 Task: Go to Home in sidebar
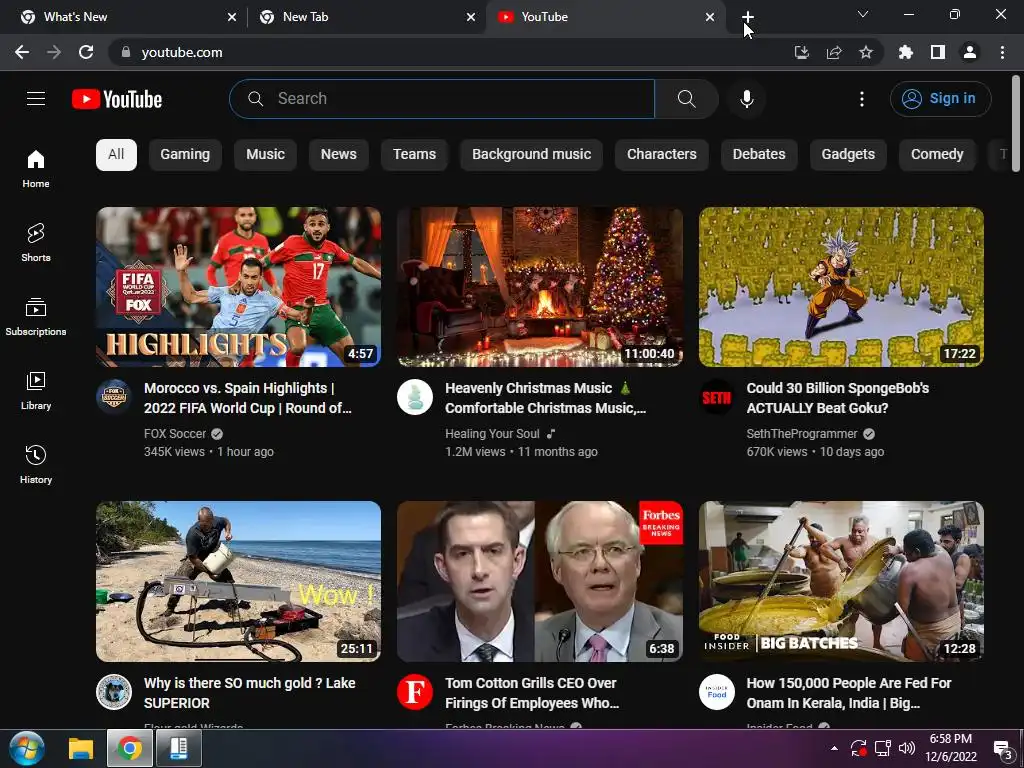tap(36, 168)
